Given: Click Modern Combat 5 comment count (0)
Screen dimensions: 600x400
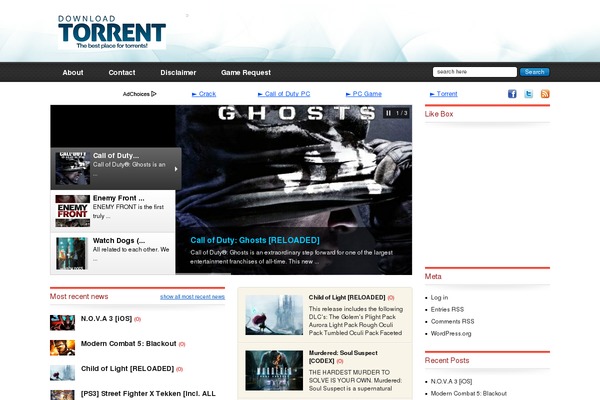Looking at the screenshot, I should tap(182, 344).
